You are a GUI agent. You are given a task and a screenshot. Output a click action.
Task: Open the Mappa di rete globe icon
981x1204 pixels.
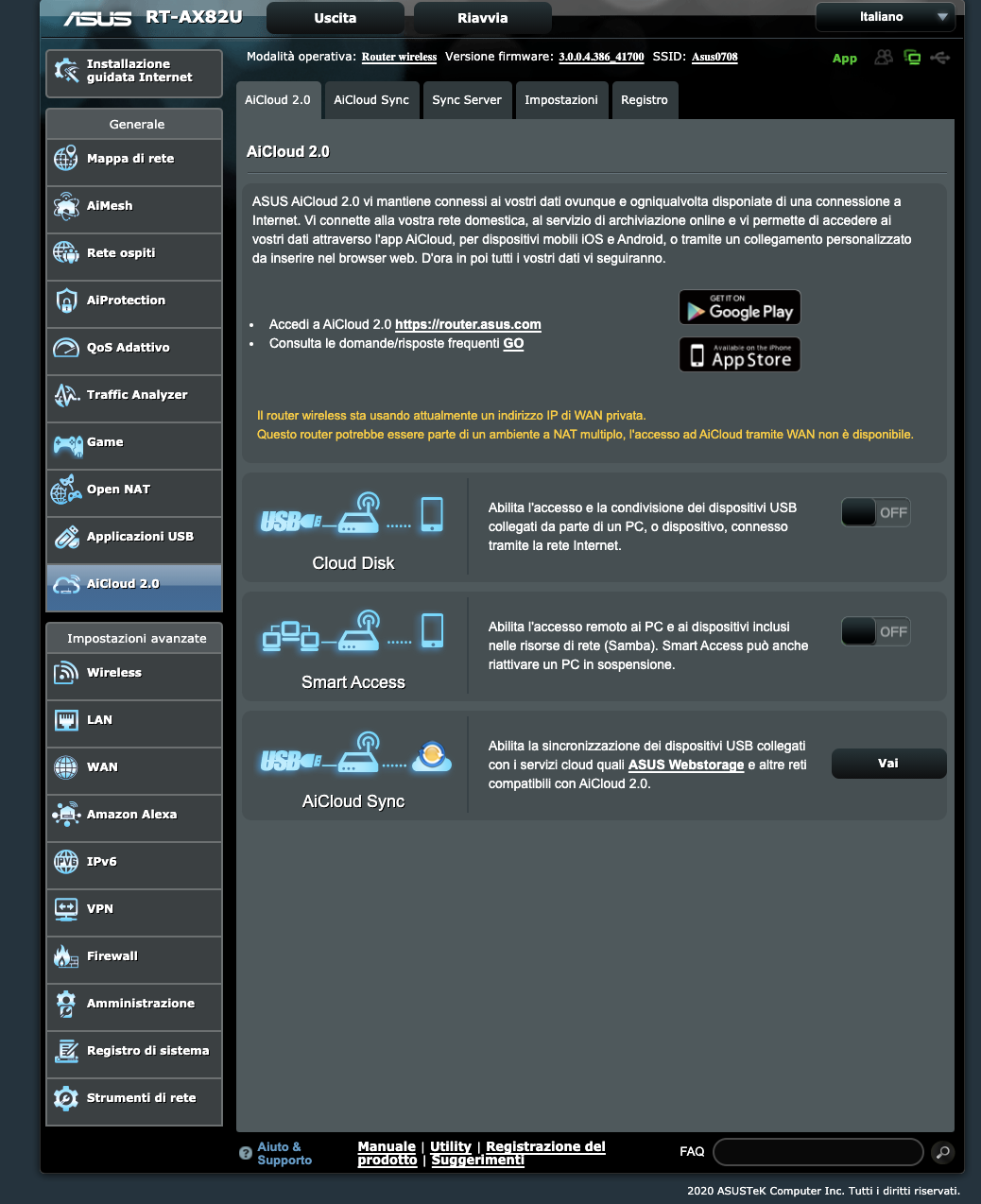pyautogui.click(x=66, y=159)
